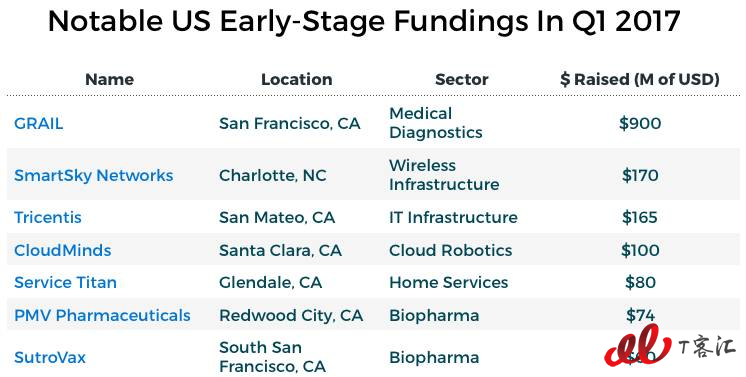
Task: Select the Sector column header
Action: [461, 79]
